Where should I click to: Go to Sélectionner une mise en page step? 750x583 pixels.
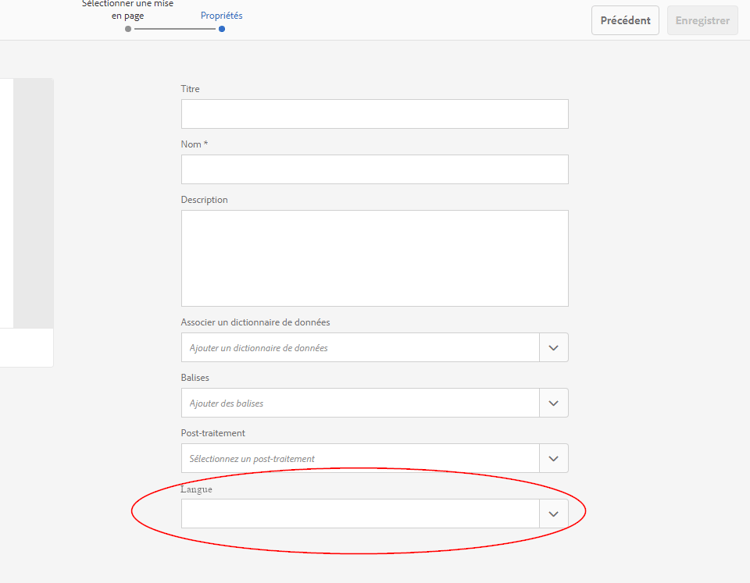click(x=128, y=10)
